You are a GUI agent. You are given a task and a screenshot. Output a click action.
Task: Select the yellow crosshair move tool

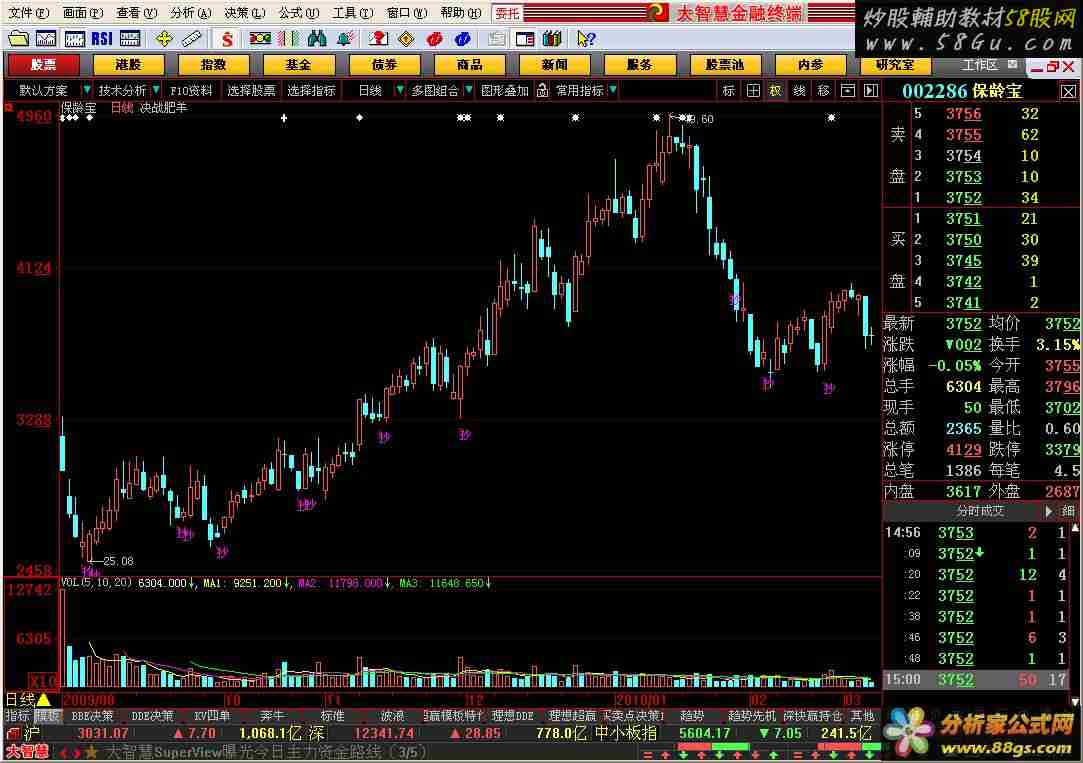tap(164, 39)
